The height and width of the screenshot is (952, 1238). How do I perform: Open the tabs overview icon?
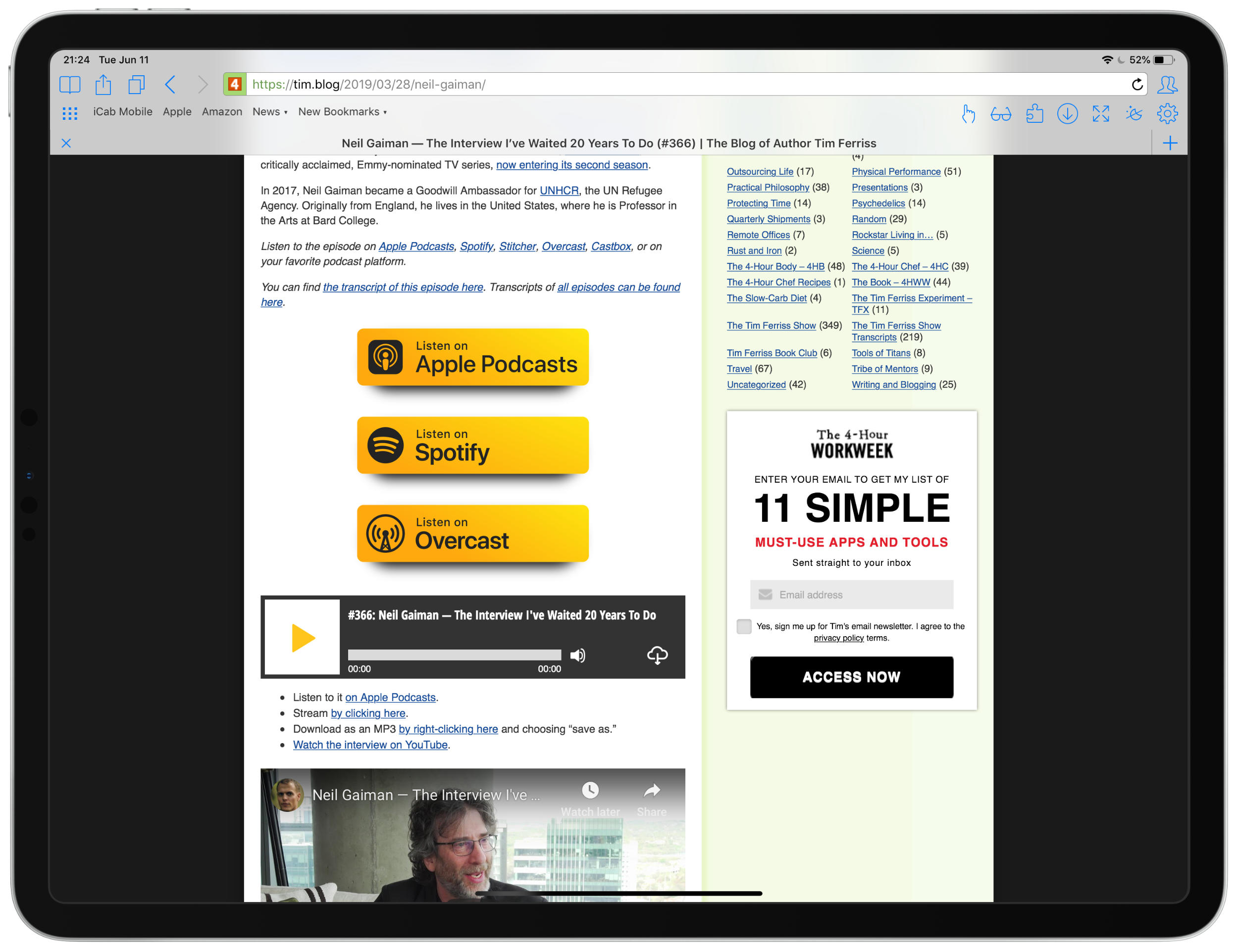[137, 85]
